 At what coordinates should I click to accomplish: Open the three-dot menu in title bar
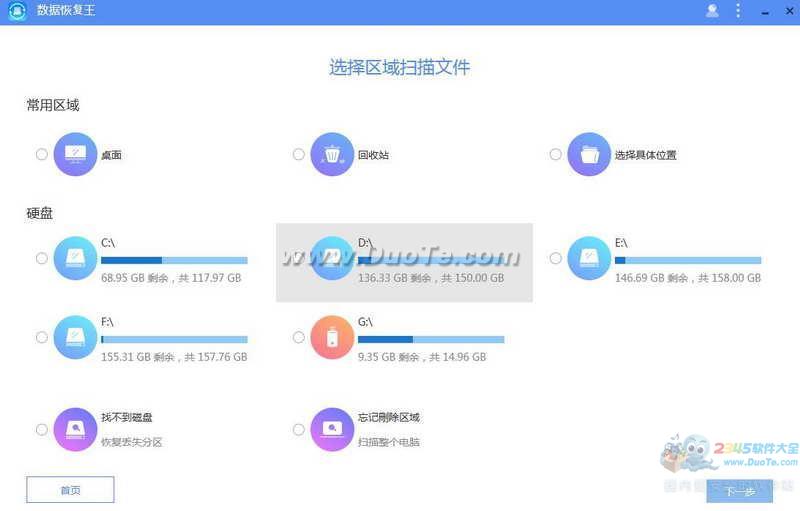pos(738,11)
